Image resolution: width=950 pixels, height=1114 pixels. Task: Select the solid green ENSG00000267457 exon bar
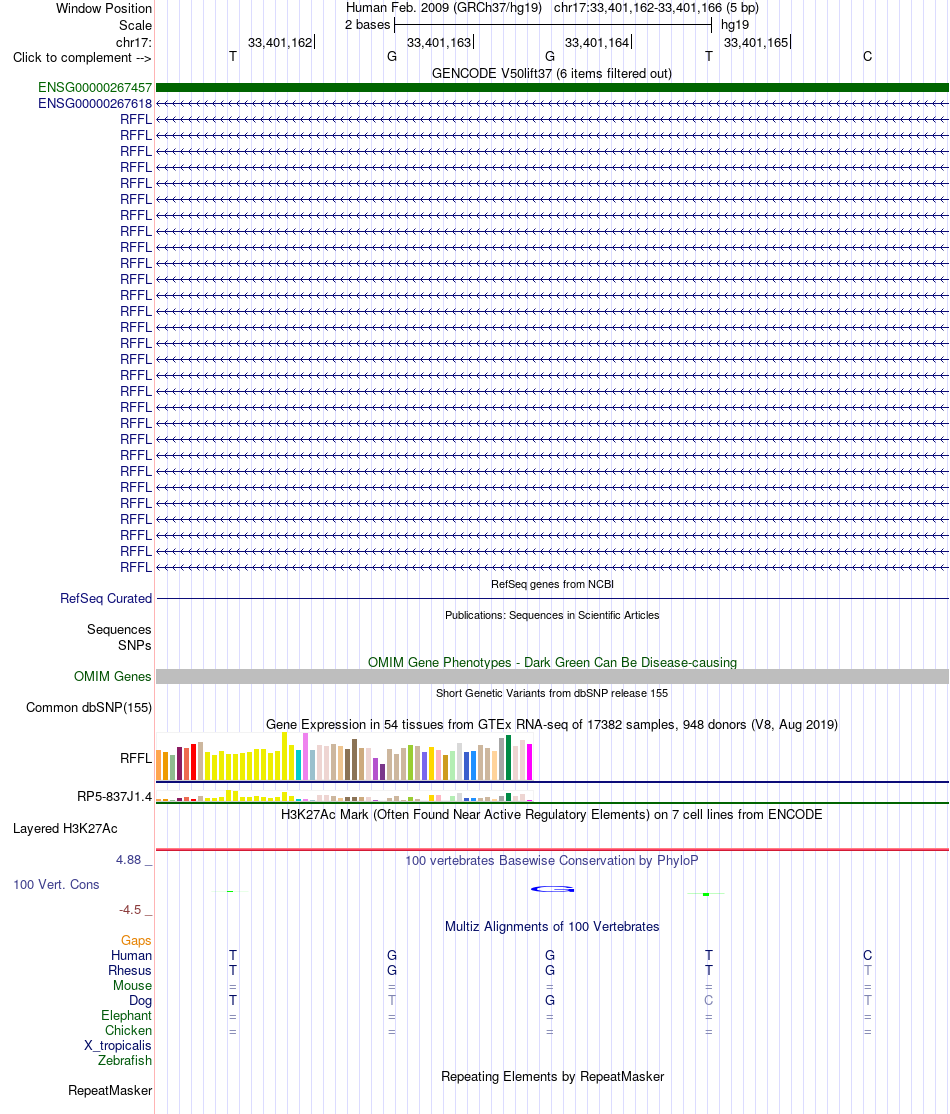click(552, 87)
